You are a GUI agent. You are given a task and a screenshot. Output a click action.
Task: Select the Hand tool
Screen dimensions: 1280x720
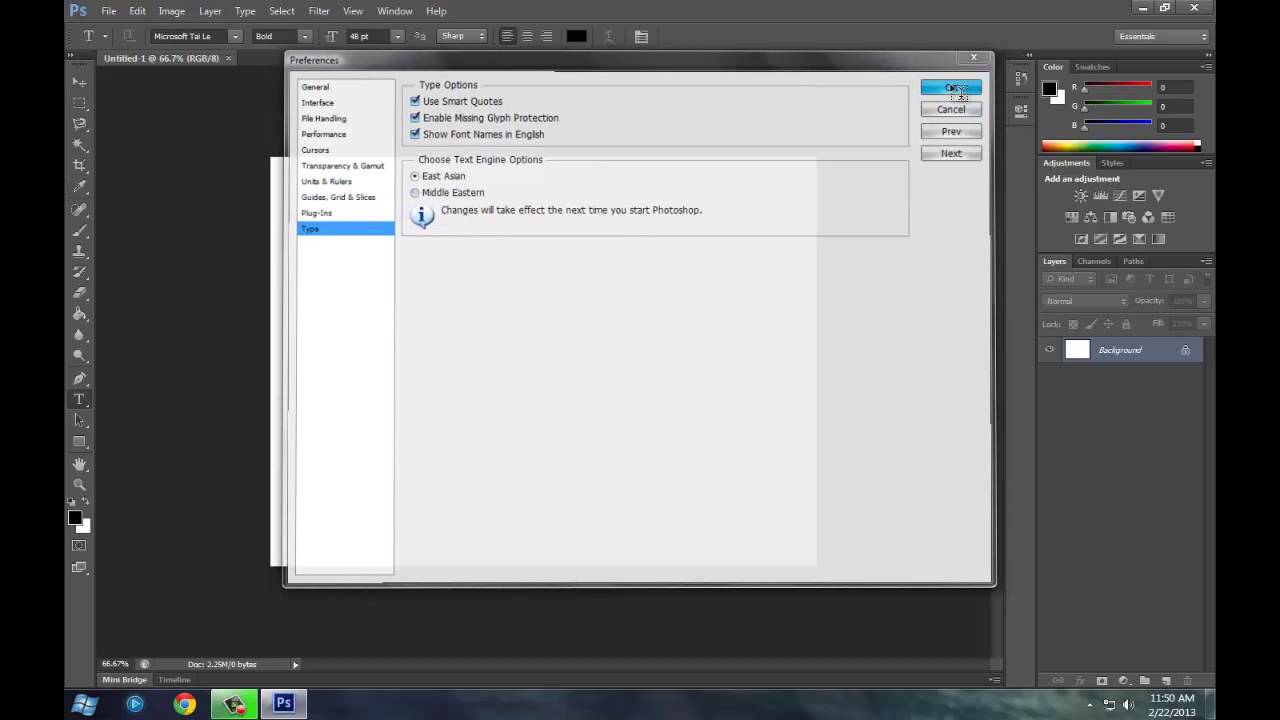[79, 465]
